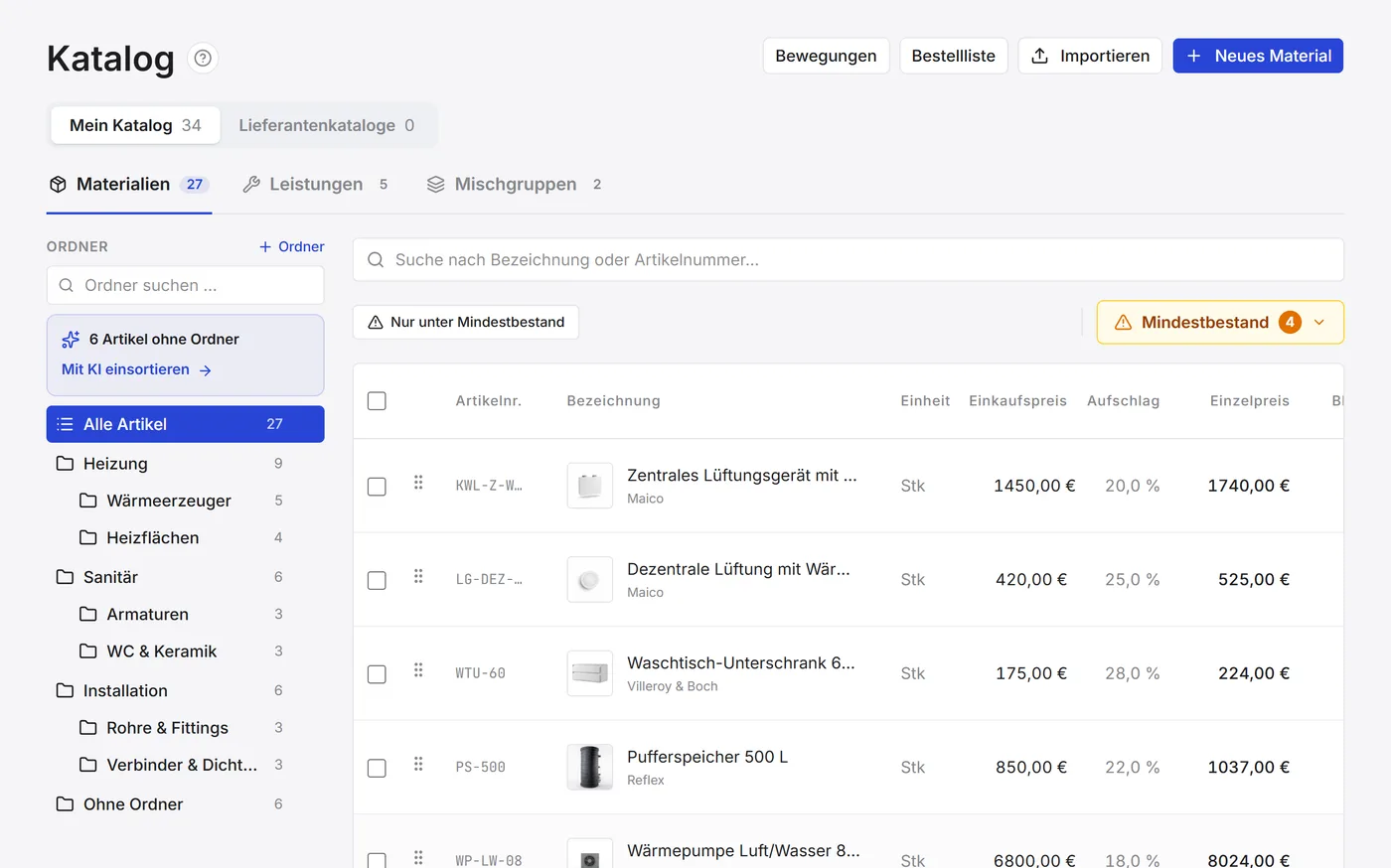This screenshot has width=1391, height=868.
Task: Click the 25,0 % markup cell
Action: tap(1133, 580)
